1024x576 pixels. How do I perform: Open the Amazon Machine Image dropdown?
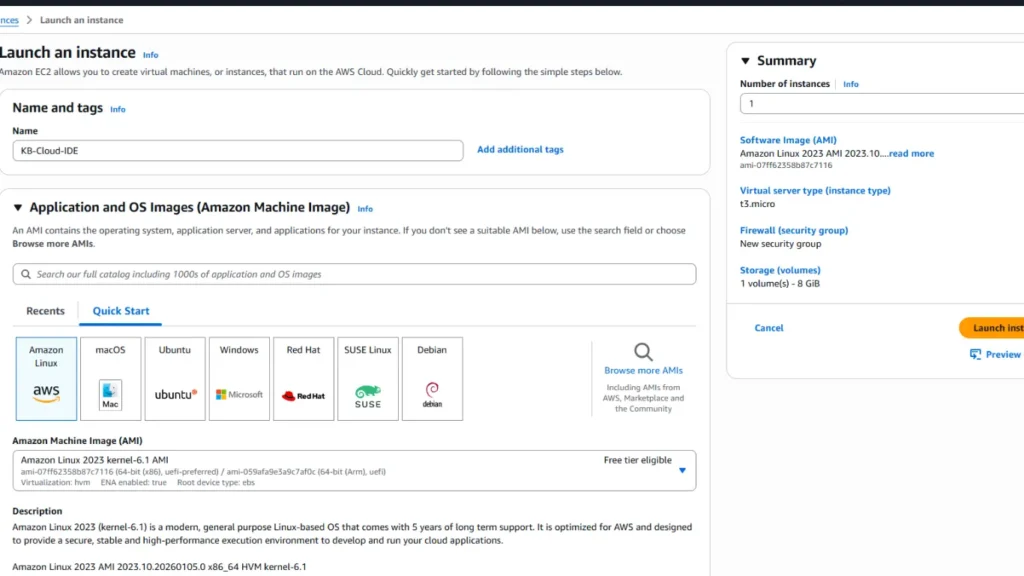pyautogui.click(x=354, y=470)
